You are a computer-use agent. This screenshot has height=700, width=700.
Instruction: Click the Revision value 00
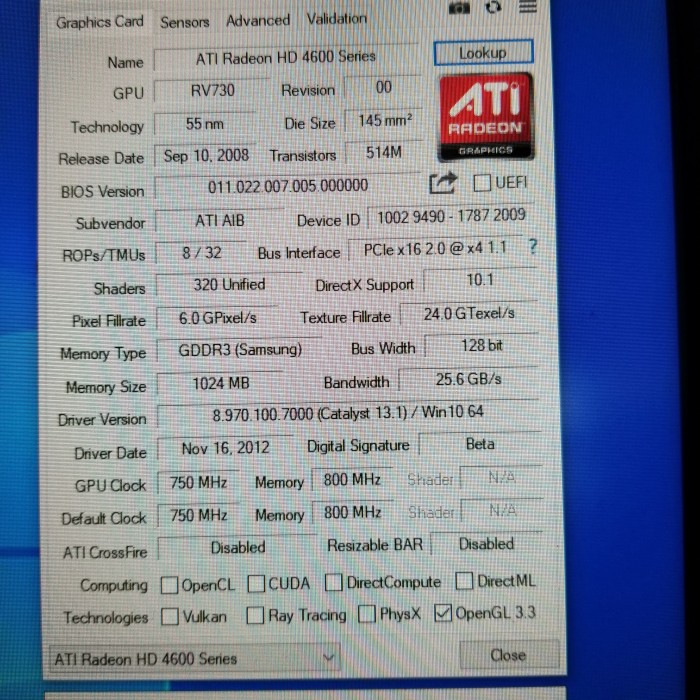point(383,87)
